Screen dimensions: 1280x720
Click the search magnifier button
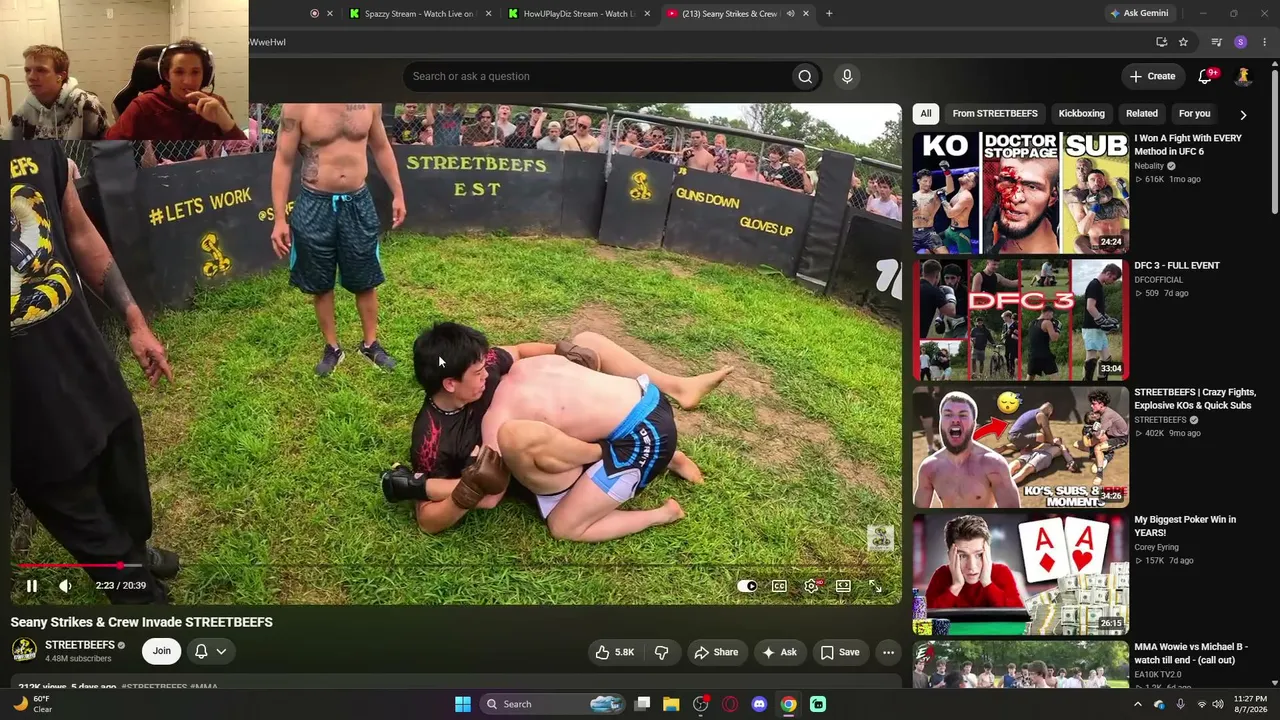pyautogui.click(x=805, y=76)
